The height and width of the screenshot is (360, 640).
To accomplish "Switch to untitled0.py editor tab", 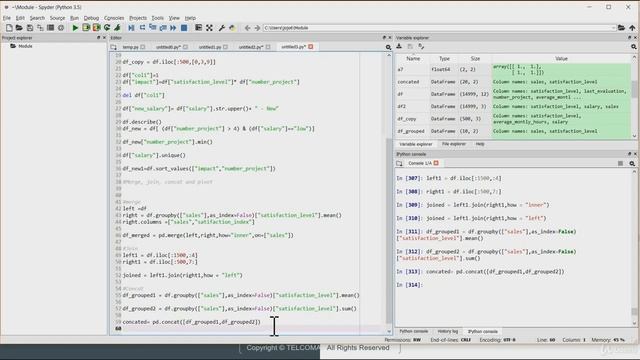I will pyautogui.click(x=168, y=47).
